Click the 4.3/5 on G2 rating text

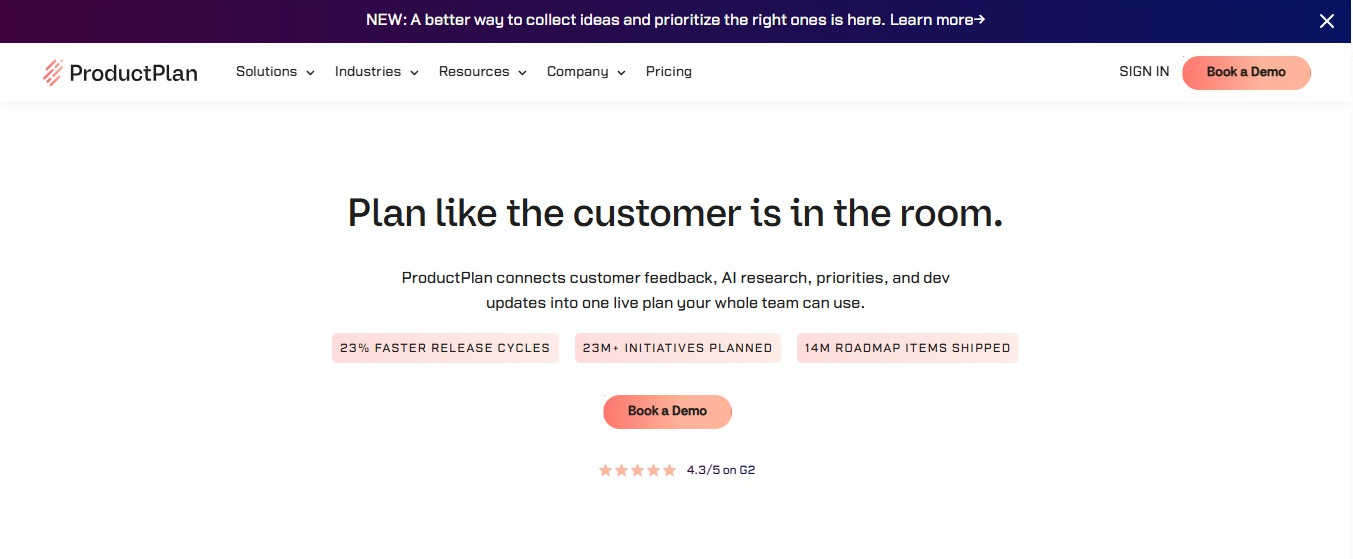pyautogui.click(x=721, y=470)
